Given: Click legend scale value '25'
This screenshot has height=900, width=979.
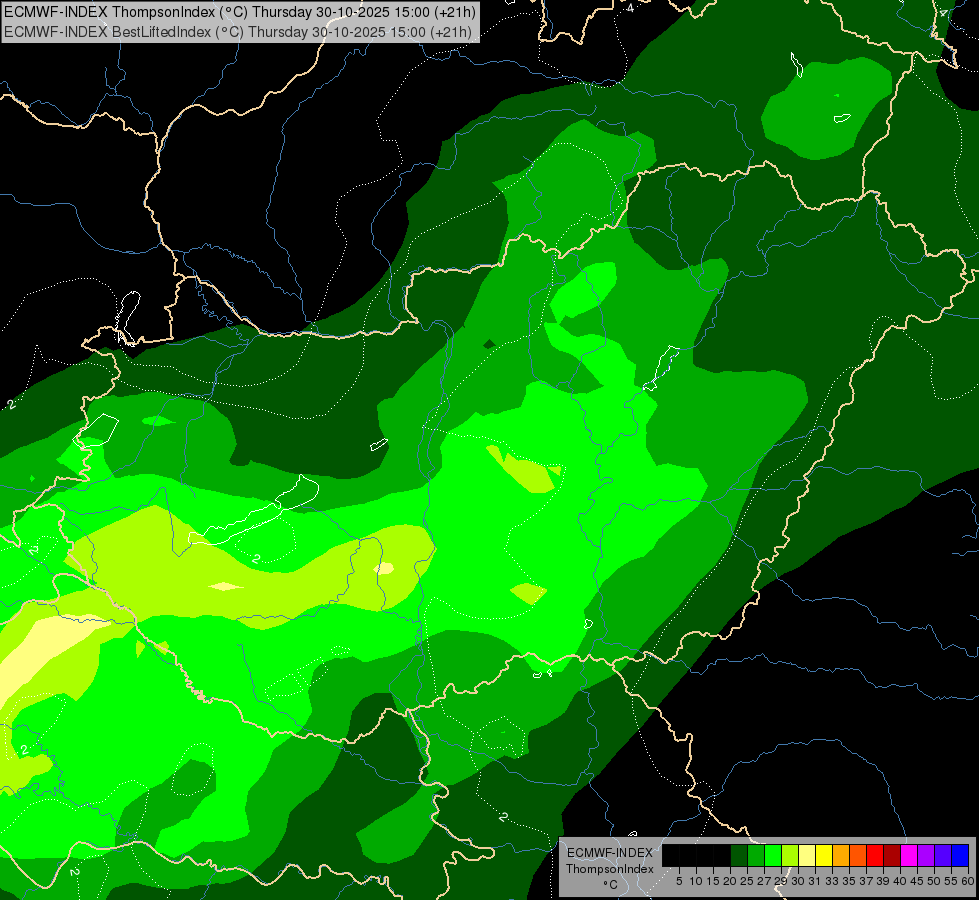Looking at the screenshot, I should pyautogui.click(x=747, y=881).
